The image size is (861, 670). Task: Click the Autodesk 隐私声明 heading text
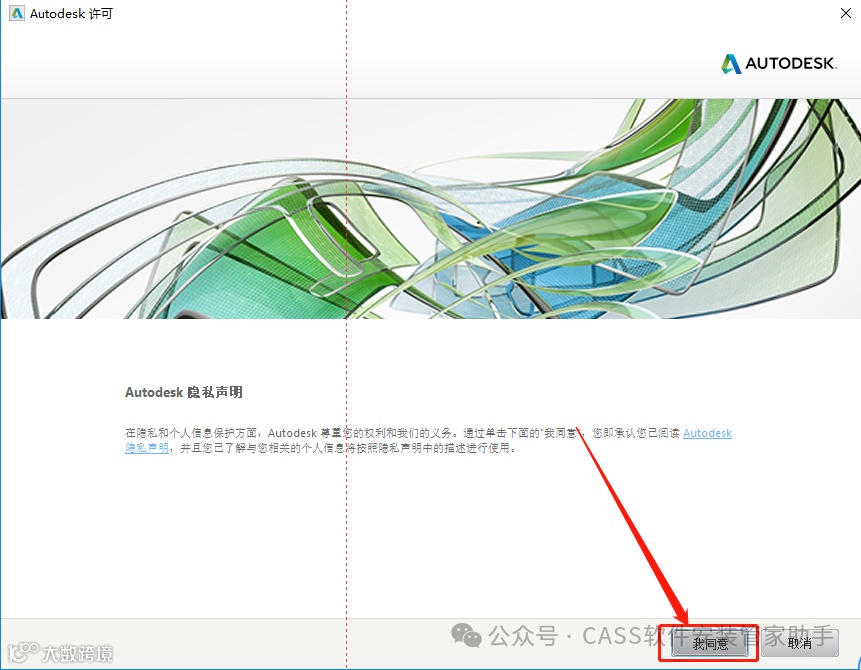(183, 392)
